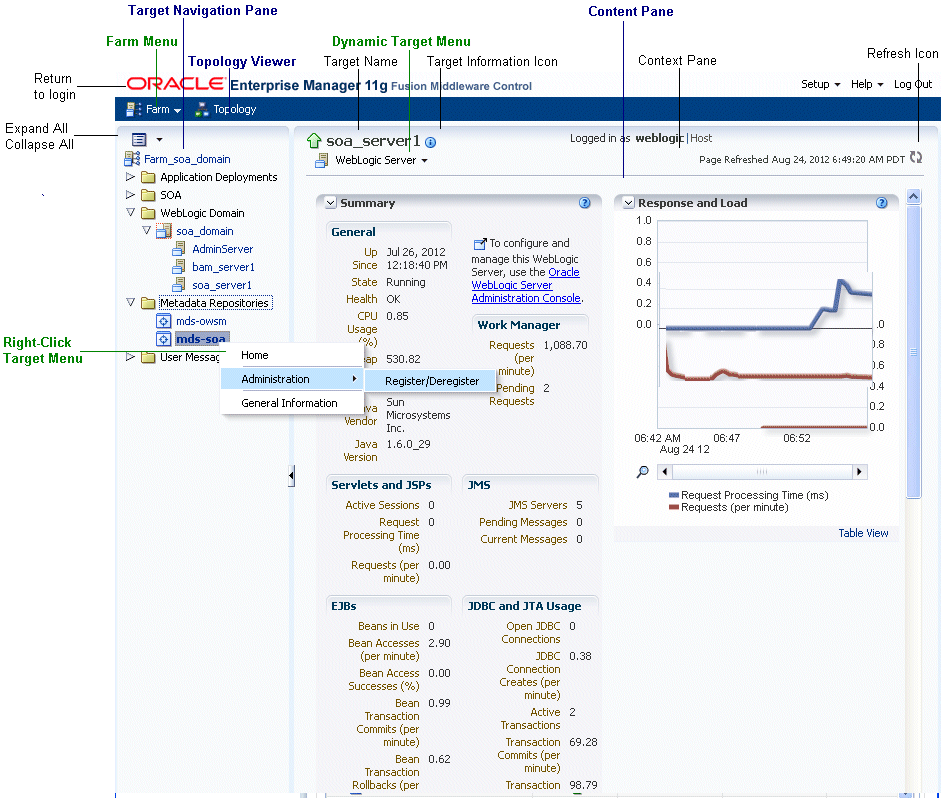Collapse the soa_domain node
941x798 pixels.
tap(146, 230)
